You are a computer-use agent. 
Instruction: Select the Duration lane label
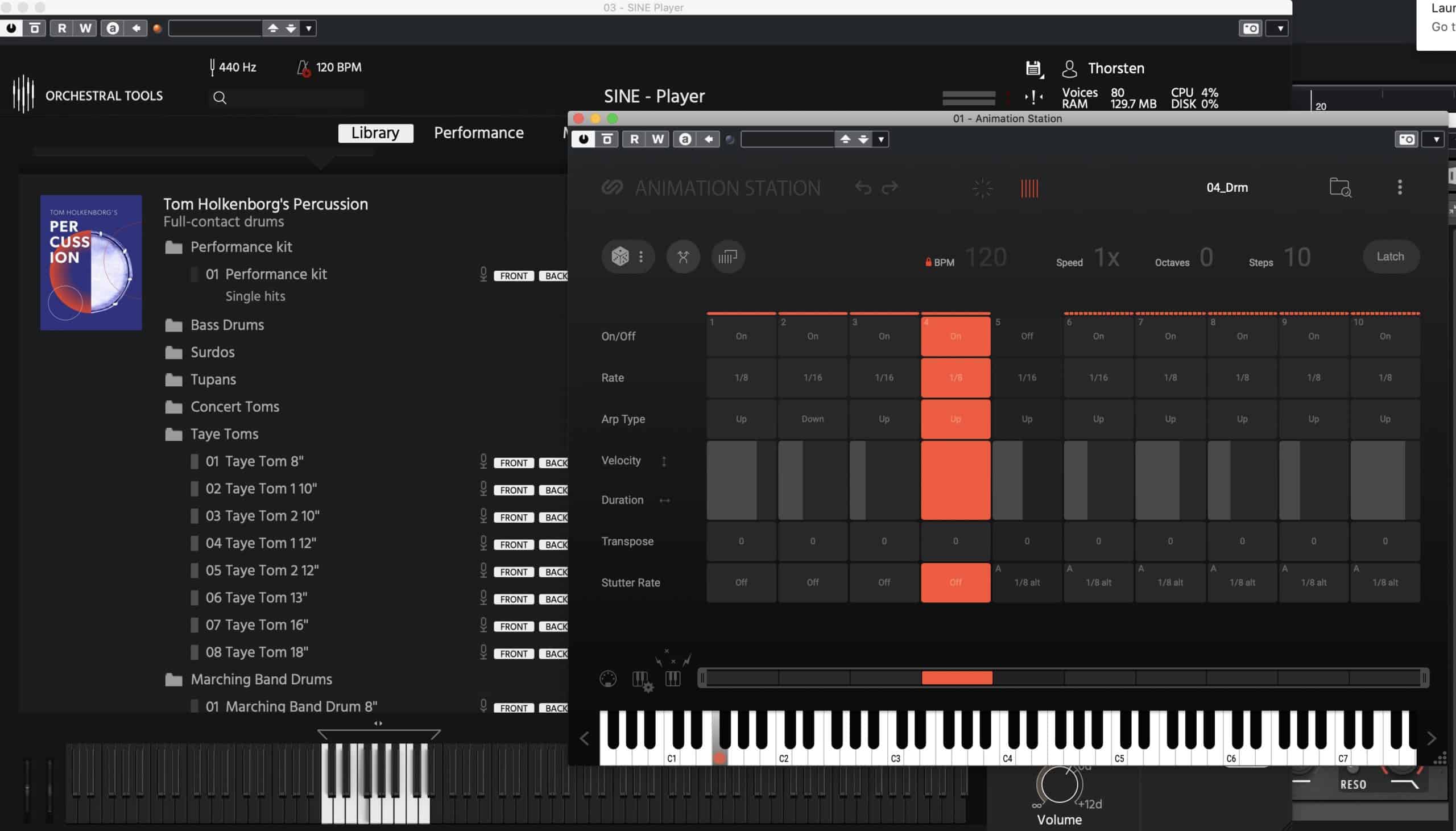[x=622, y=500]
